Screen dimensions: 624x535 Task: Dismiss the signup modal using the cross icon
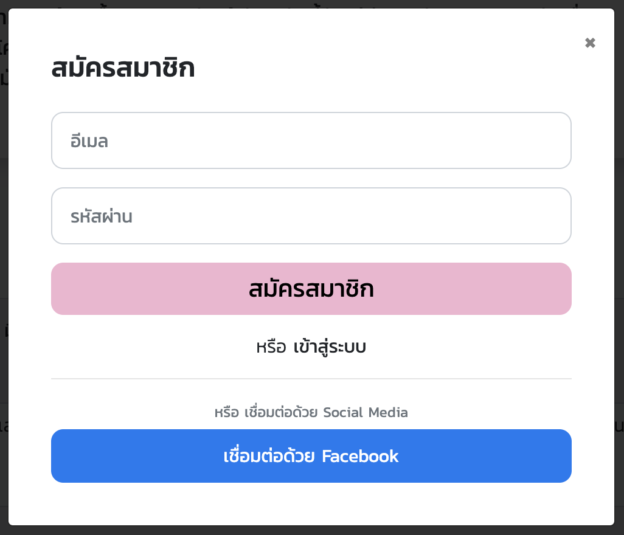coord(590,43)
